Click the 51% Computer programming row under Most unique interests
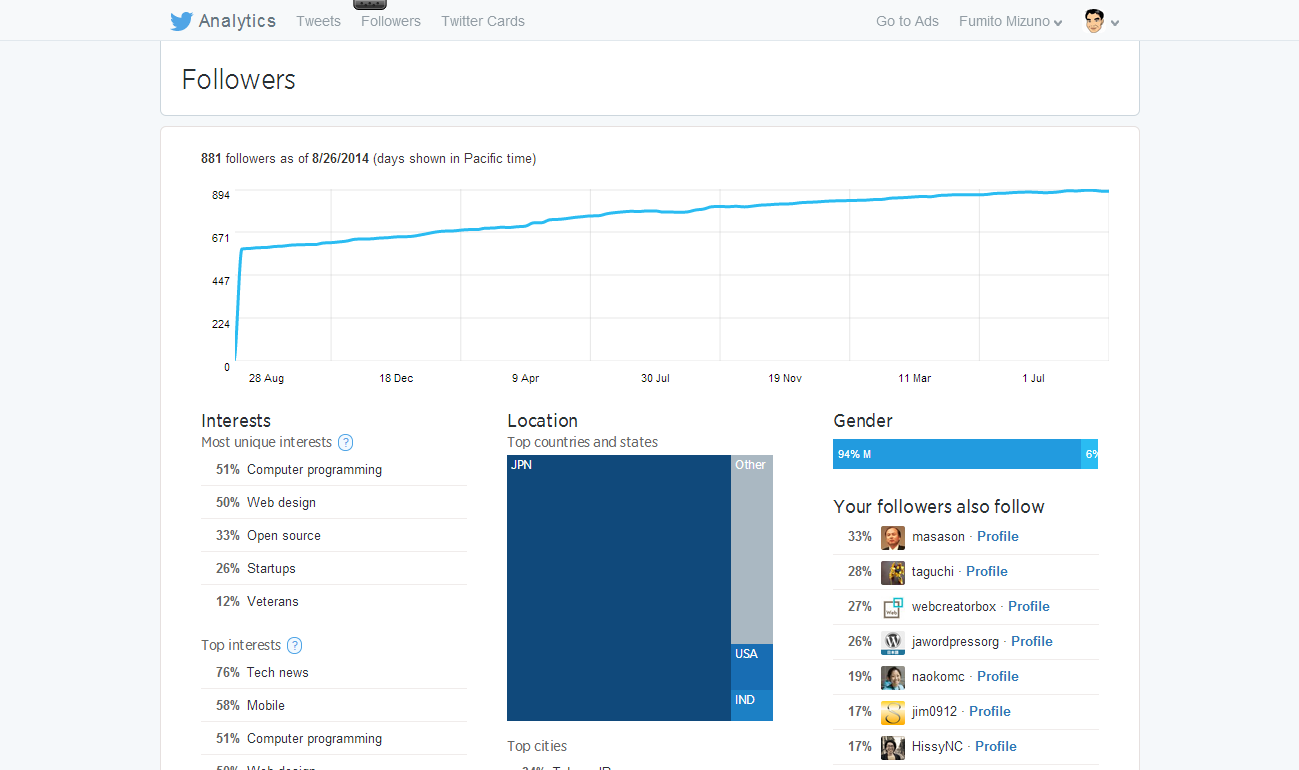 334,470
